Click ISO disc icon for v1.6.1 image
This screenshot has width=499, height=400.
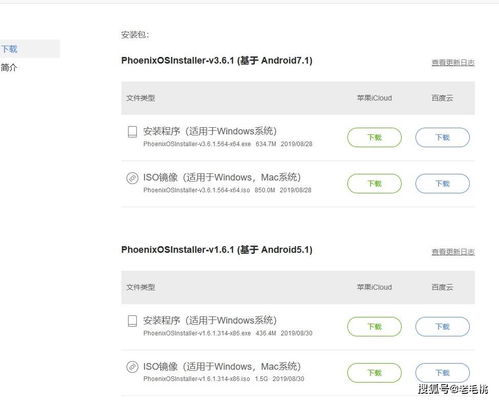[x=132, y=367]
